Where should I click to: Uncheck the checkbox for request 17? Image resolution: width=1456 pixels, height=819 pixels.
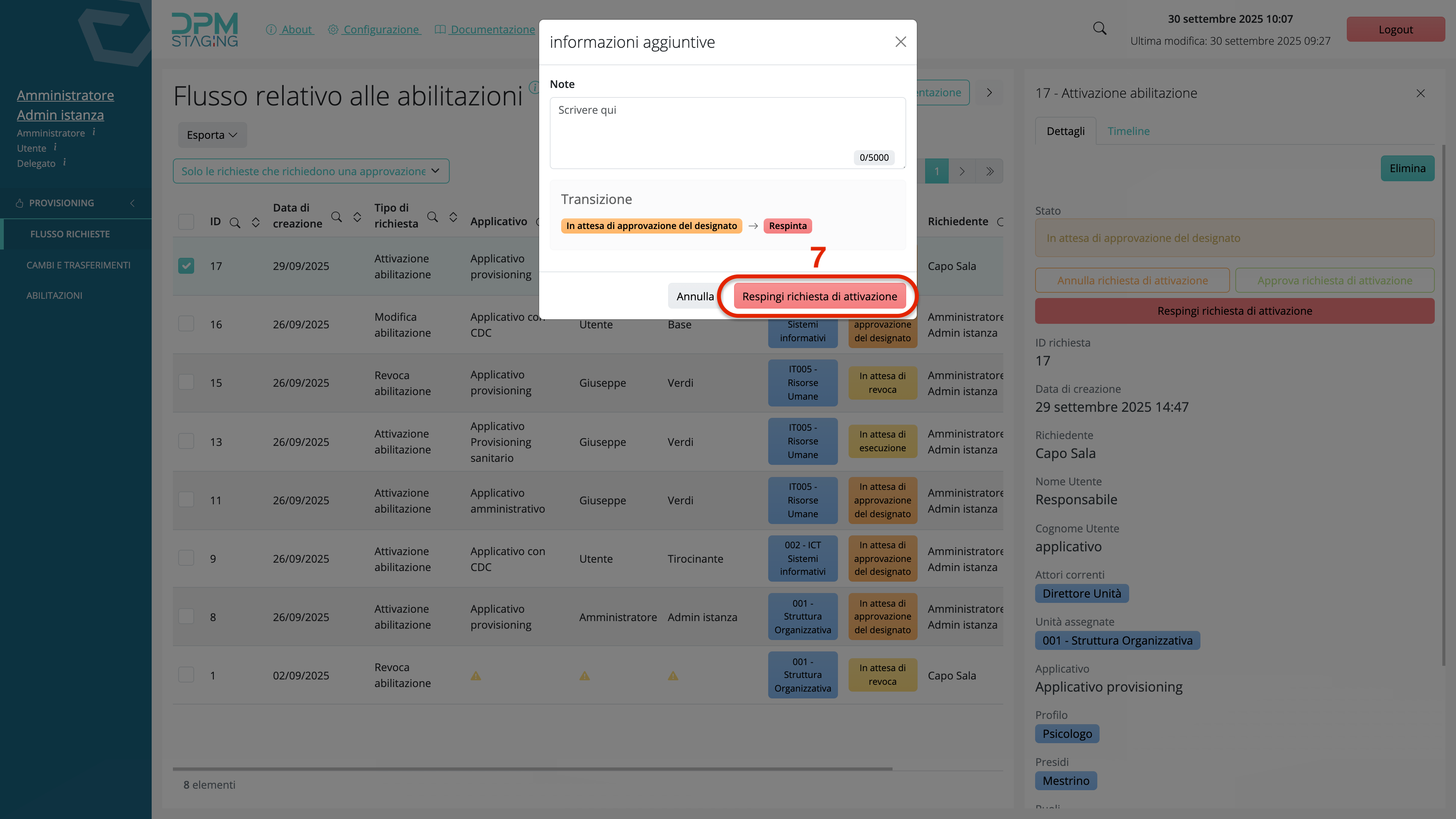(x=186, y=266)
